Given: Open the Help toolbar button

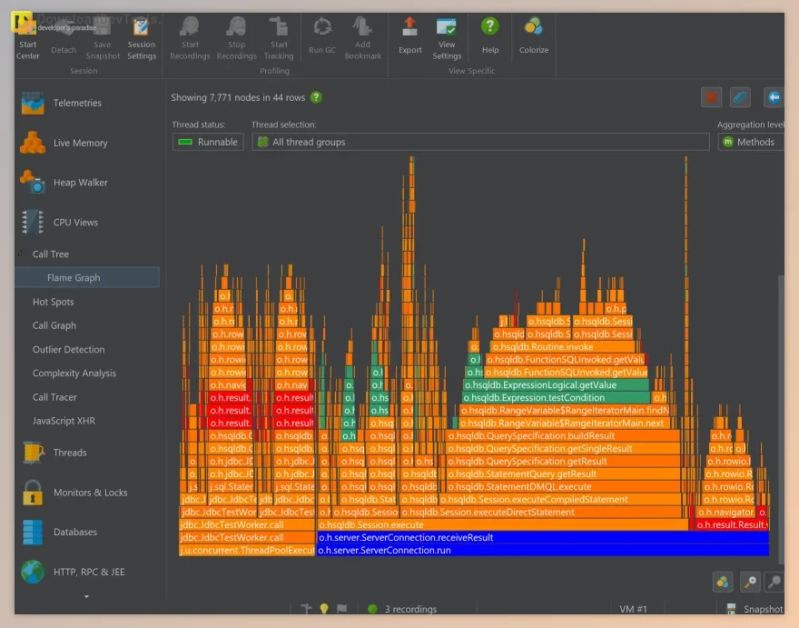Looking at the screenshot, I should click(490, 36).
